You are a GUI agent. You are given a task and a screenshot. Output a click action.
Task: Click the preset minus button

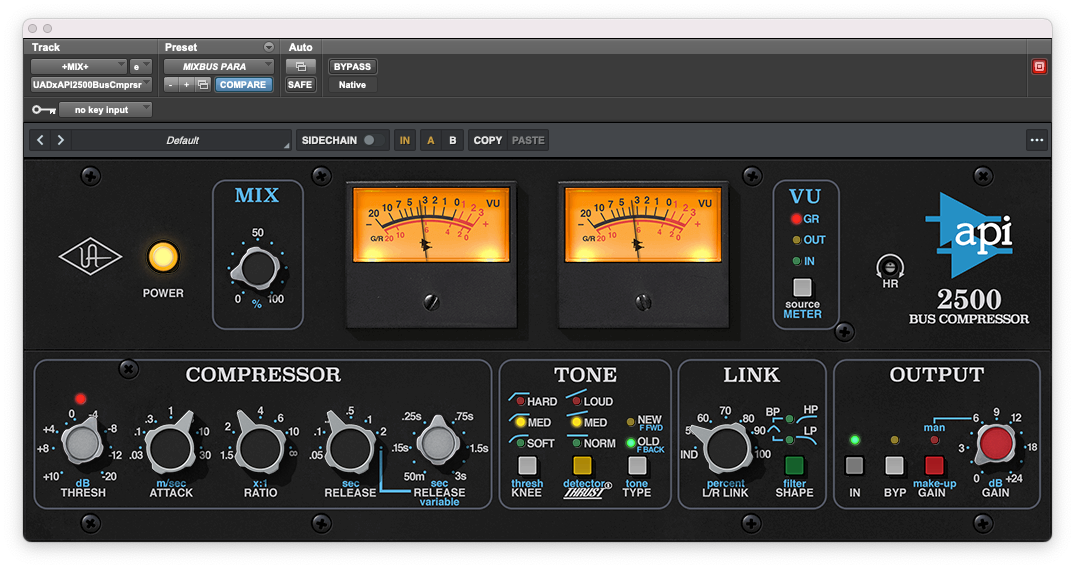171,85
